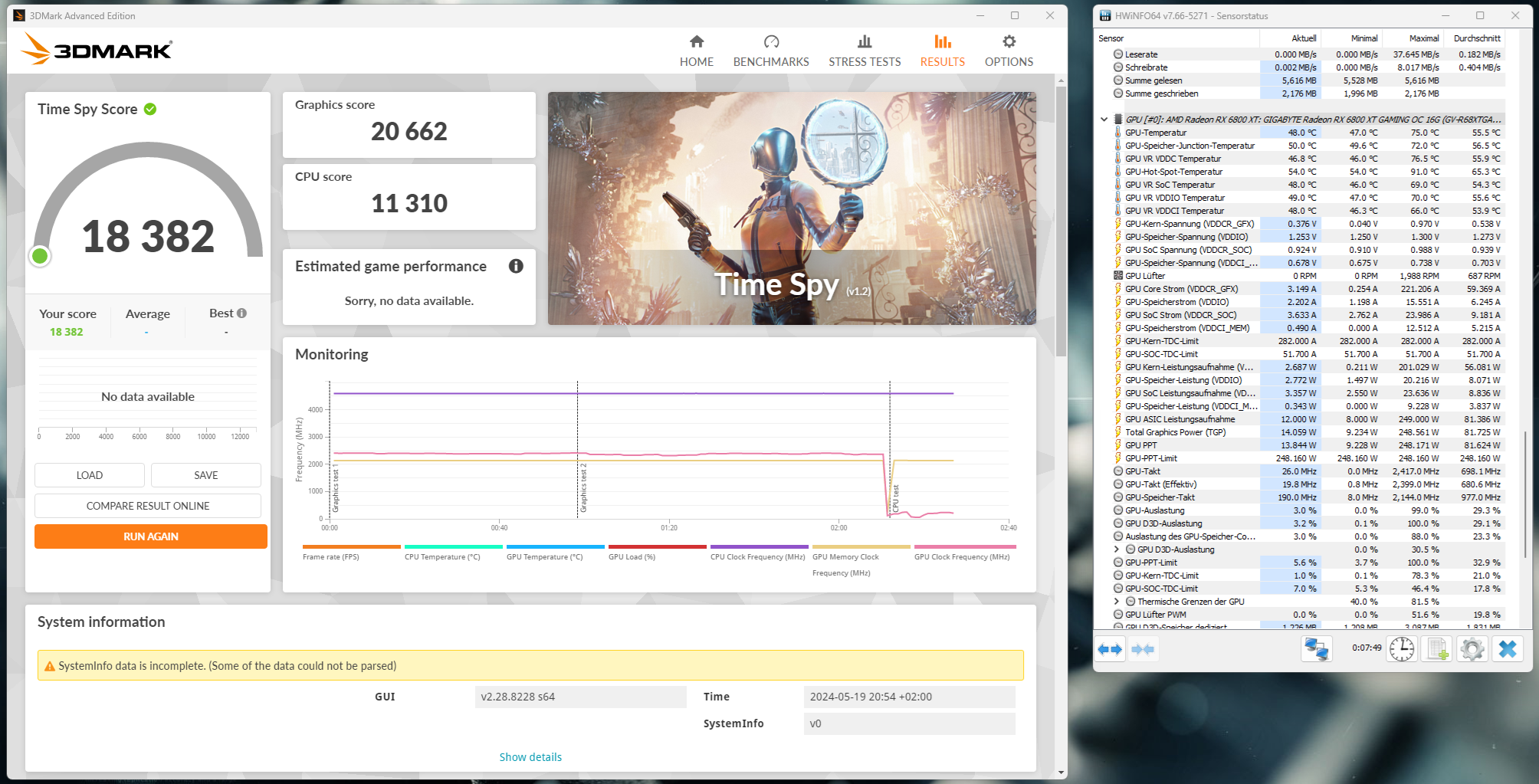
Task: Click the Graphics score value 20 662
Action: point(409,132)
